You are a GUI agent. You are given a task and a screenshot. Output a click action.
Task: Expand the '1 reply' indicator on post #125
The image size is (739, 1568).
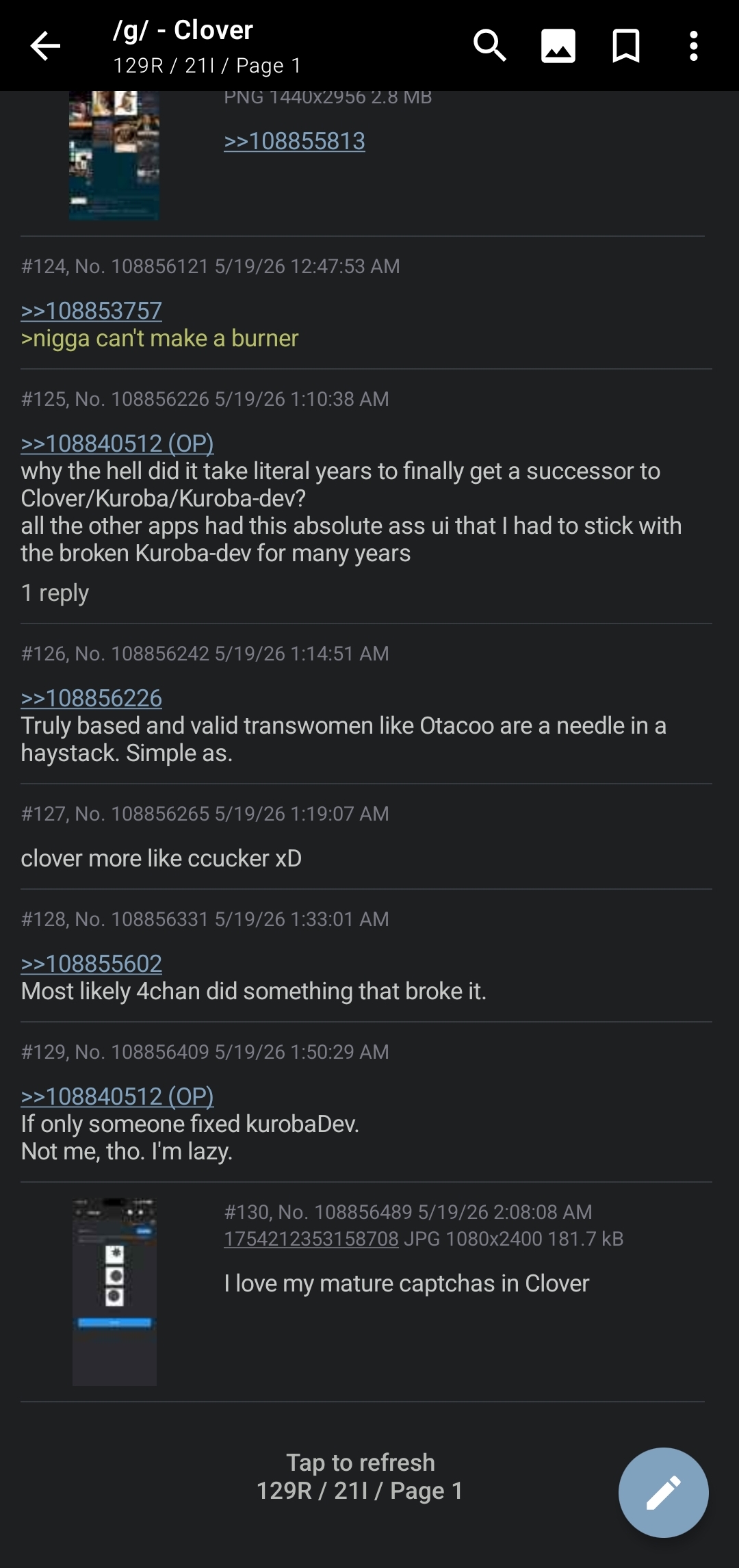pos(55,593)
